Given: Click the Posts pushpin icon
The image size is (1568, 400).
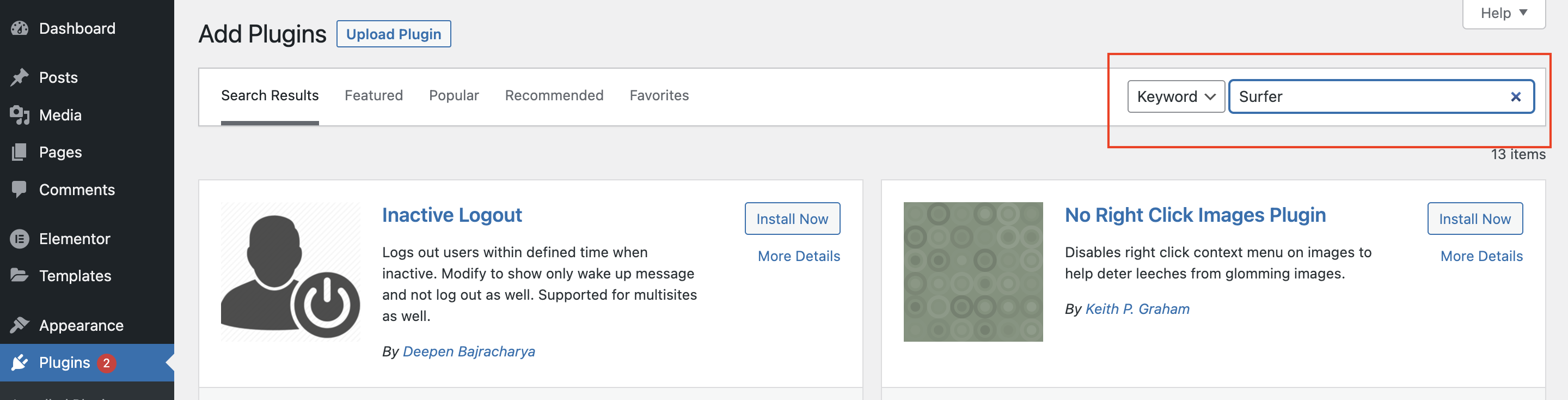Looking at the screenshot, I should click(x=20, y=77).
